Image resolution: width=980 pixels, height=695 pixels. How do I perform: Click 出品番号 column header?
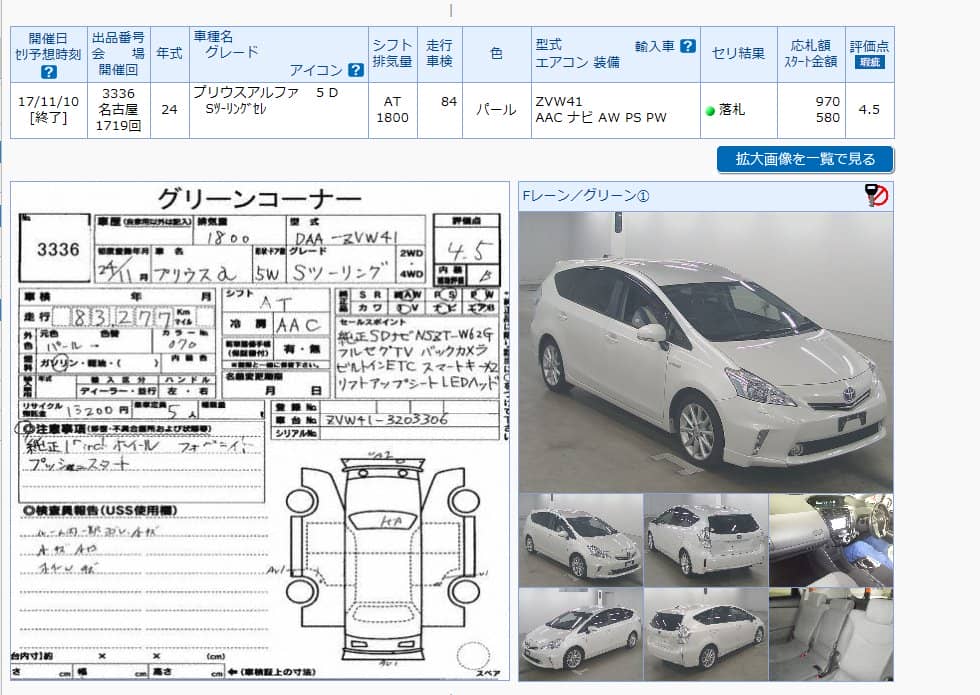[x=118, y=54]
